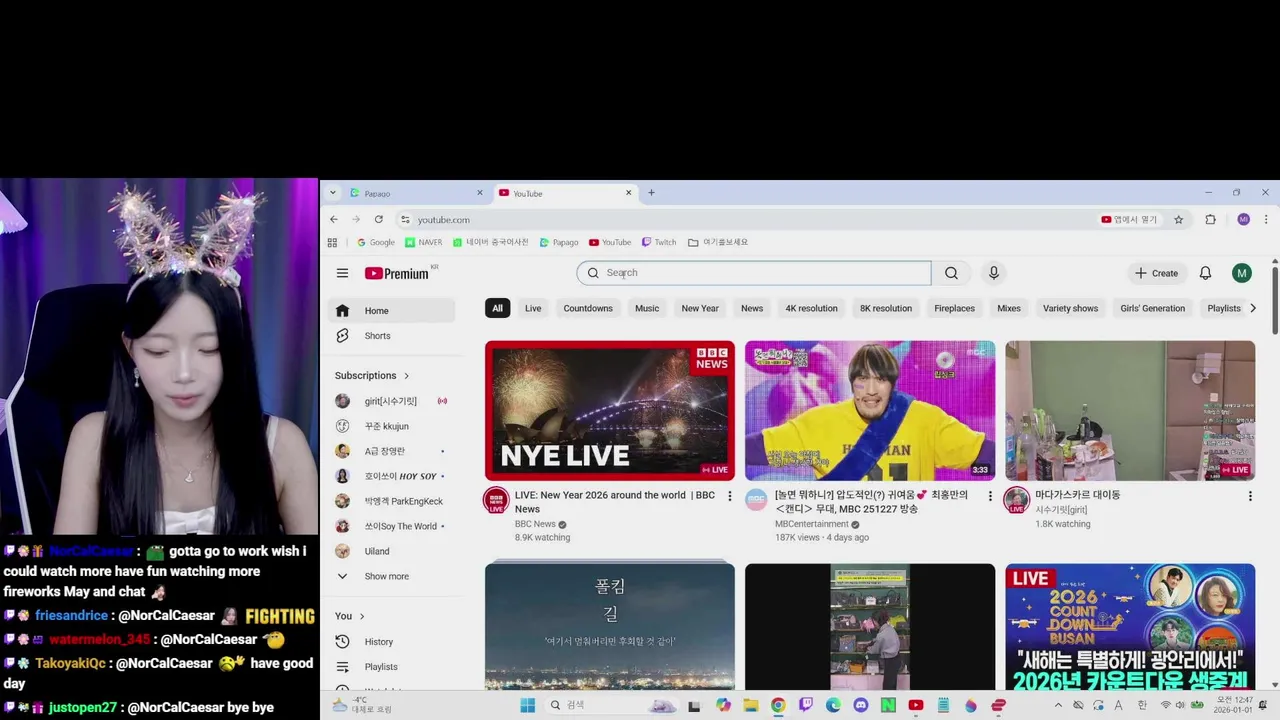Expand the You section chevron
This screenshot has height=720, width=1280.
362,616
